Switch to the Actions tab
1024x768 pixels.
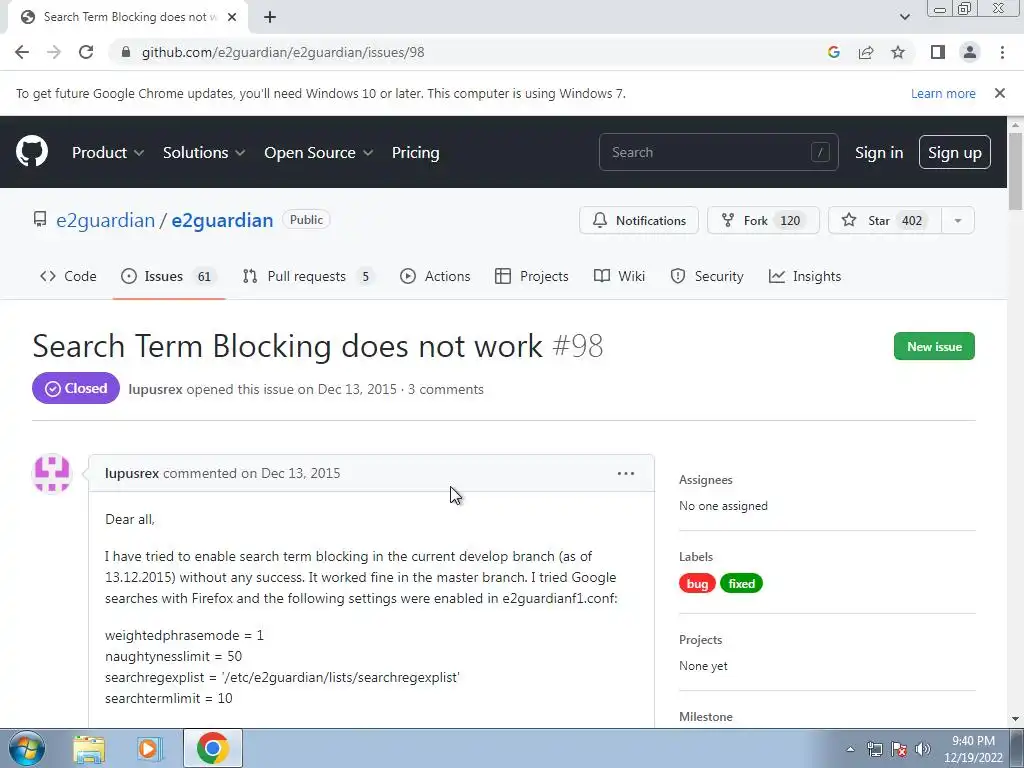(435, 276)
